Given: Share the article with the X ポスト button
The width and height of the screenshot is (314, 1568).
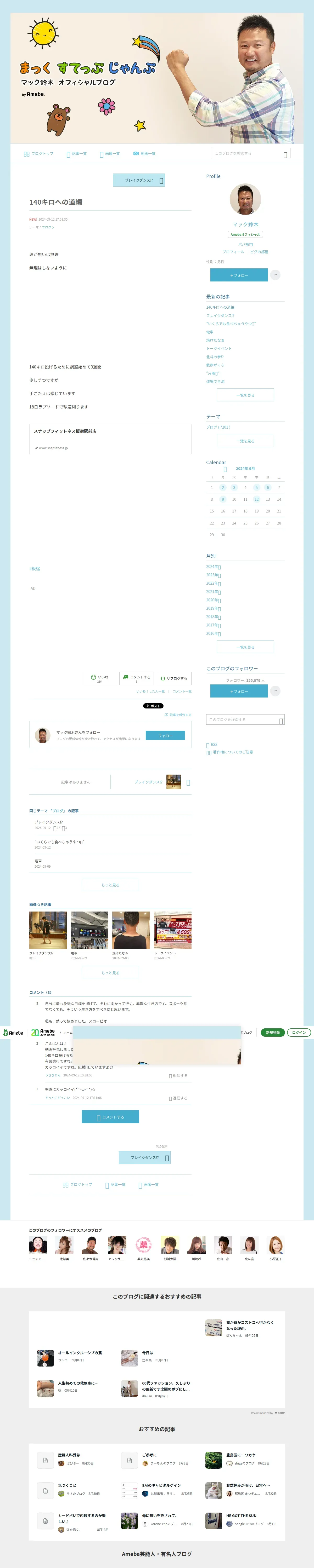Looking at the screenshot, I should [153, 706].
